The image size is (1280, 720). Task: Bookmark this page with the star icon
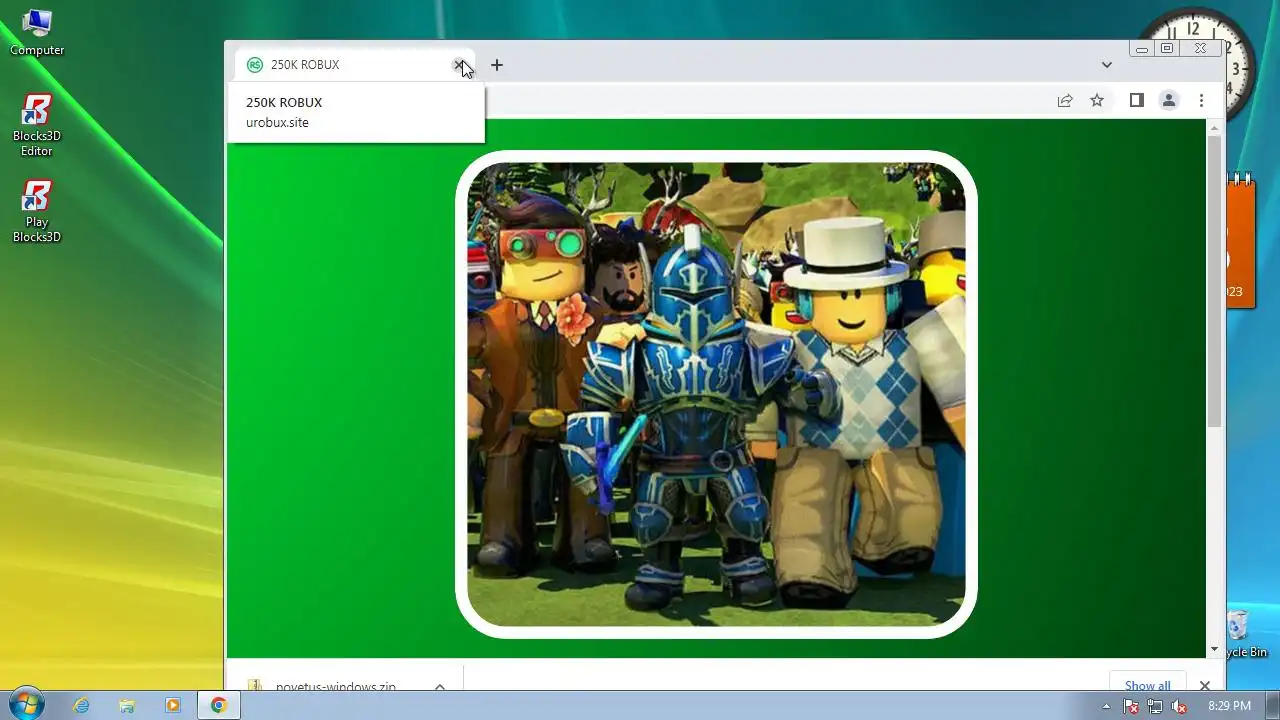coord(1097,100)
